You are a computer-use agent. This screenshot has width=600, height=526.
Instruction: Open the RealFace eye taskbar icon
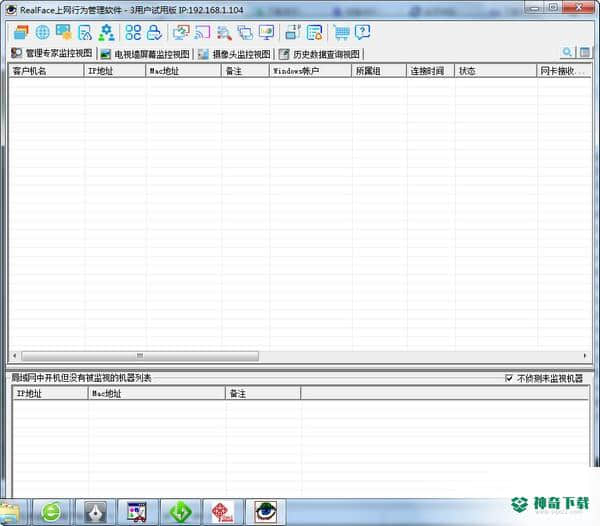(x=266, y=512)
